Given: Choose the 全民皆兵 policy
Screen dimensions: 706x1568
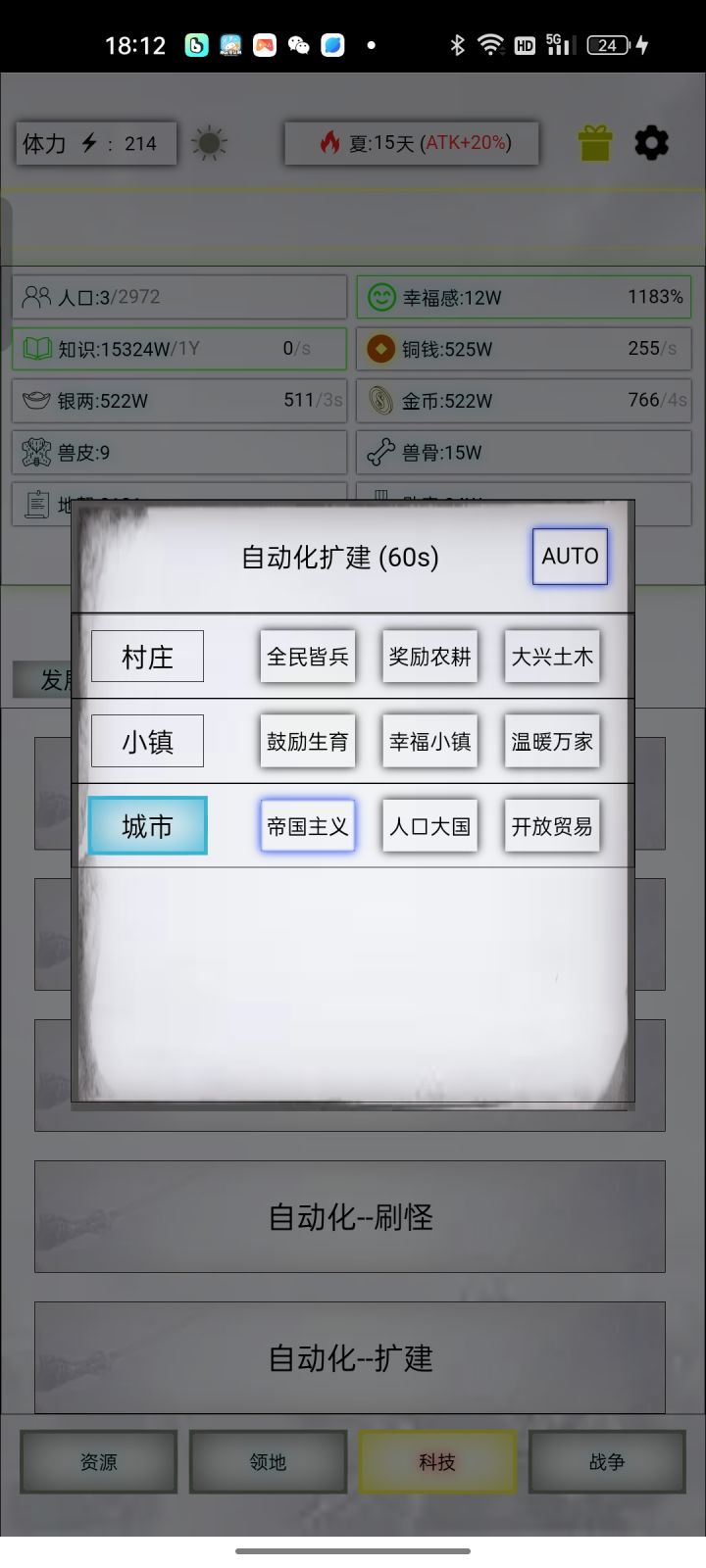Looking at the screenshot, I should click(x=308, y=656).
